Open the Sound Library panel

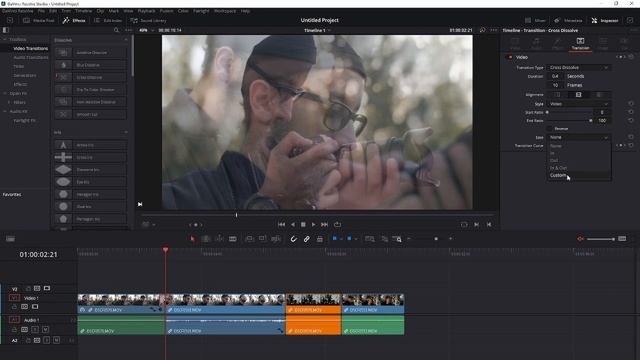149,20
